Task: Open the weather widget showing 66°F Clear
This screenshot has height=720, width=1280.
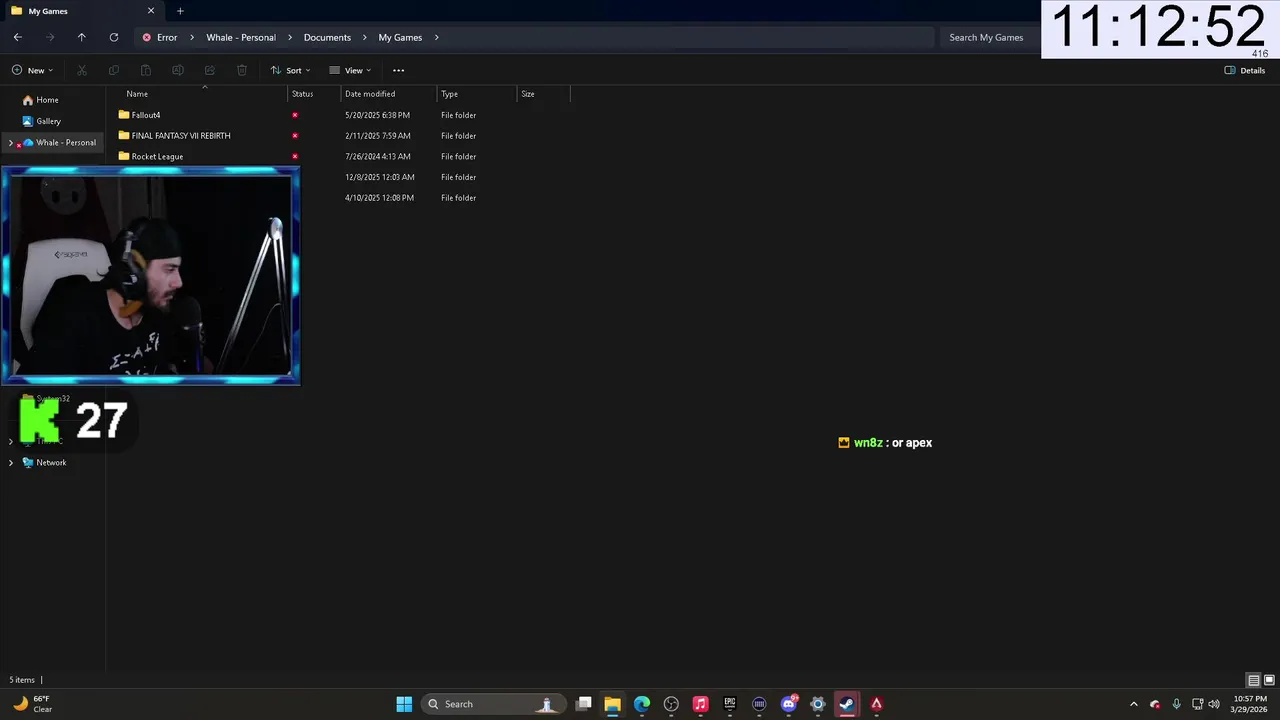Action: (x=32, y=704)
